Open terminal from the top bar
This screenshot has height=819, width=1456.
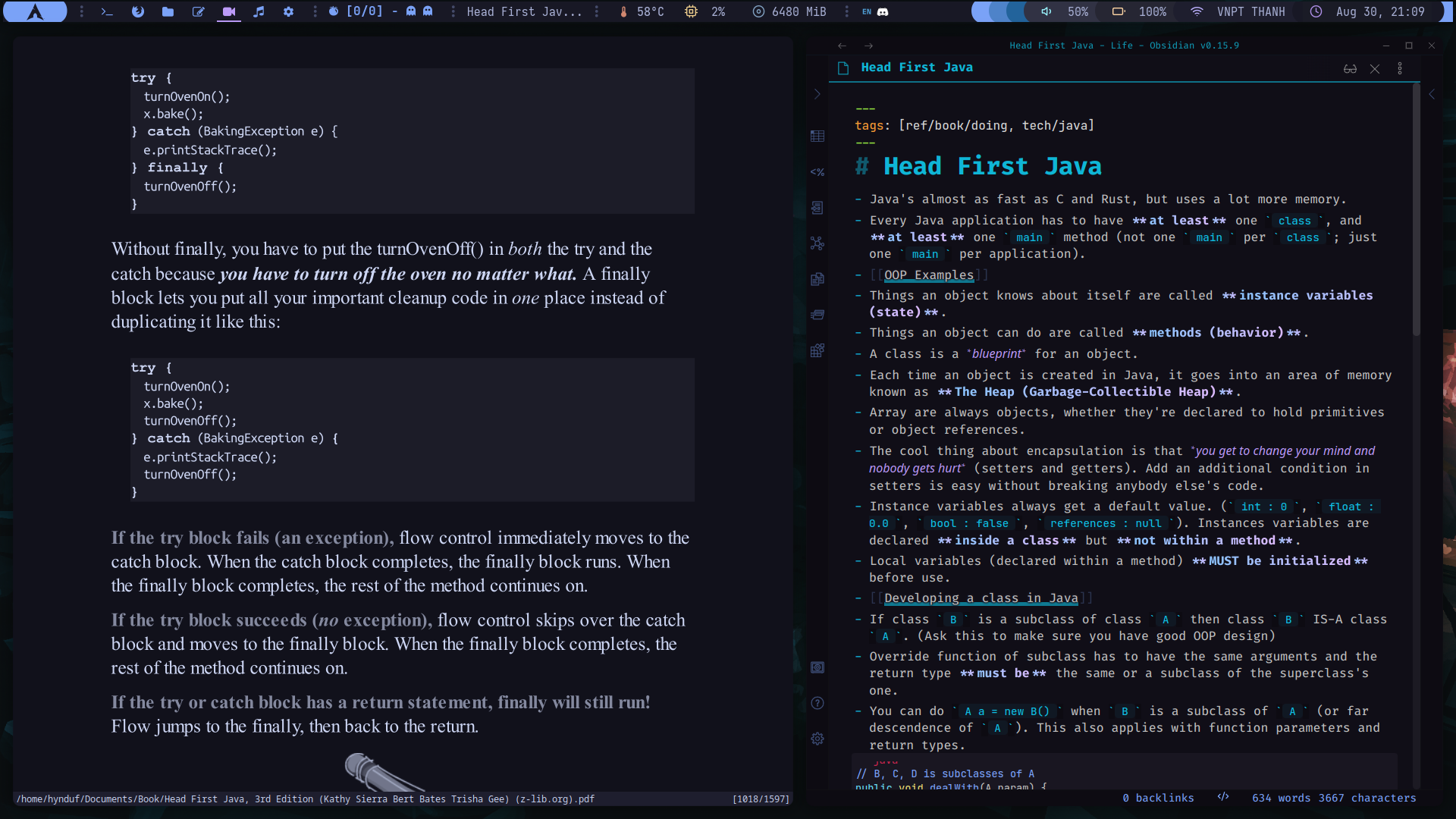[x=107, y=11]
